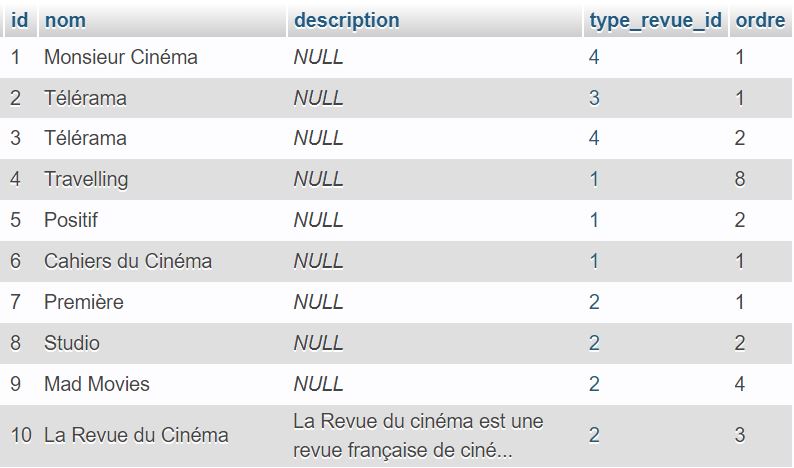Sort by the 'nom' column header
Image resolution: width=794 pixels, height=468 pixels.
[64, 20]
